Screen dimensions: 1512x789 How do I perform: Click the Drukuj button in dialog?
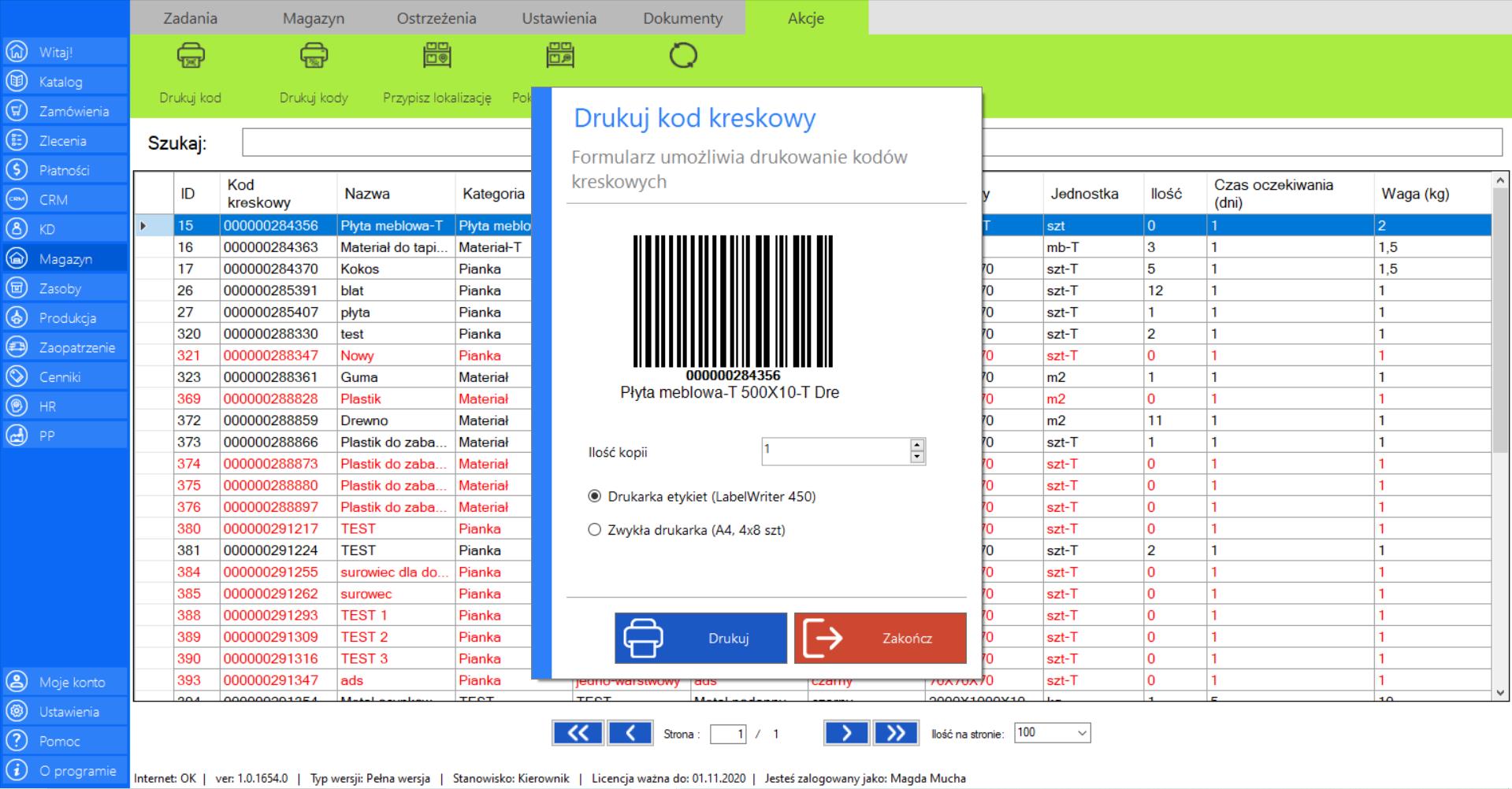coord(700,638)
